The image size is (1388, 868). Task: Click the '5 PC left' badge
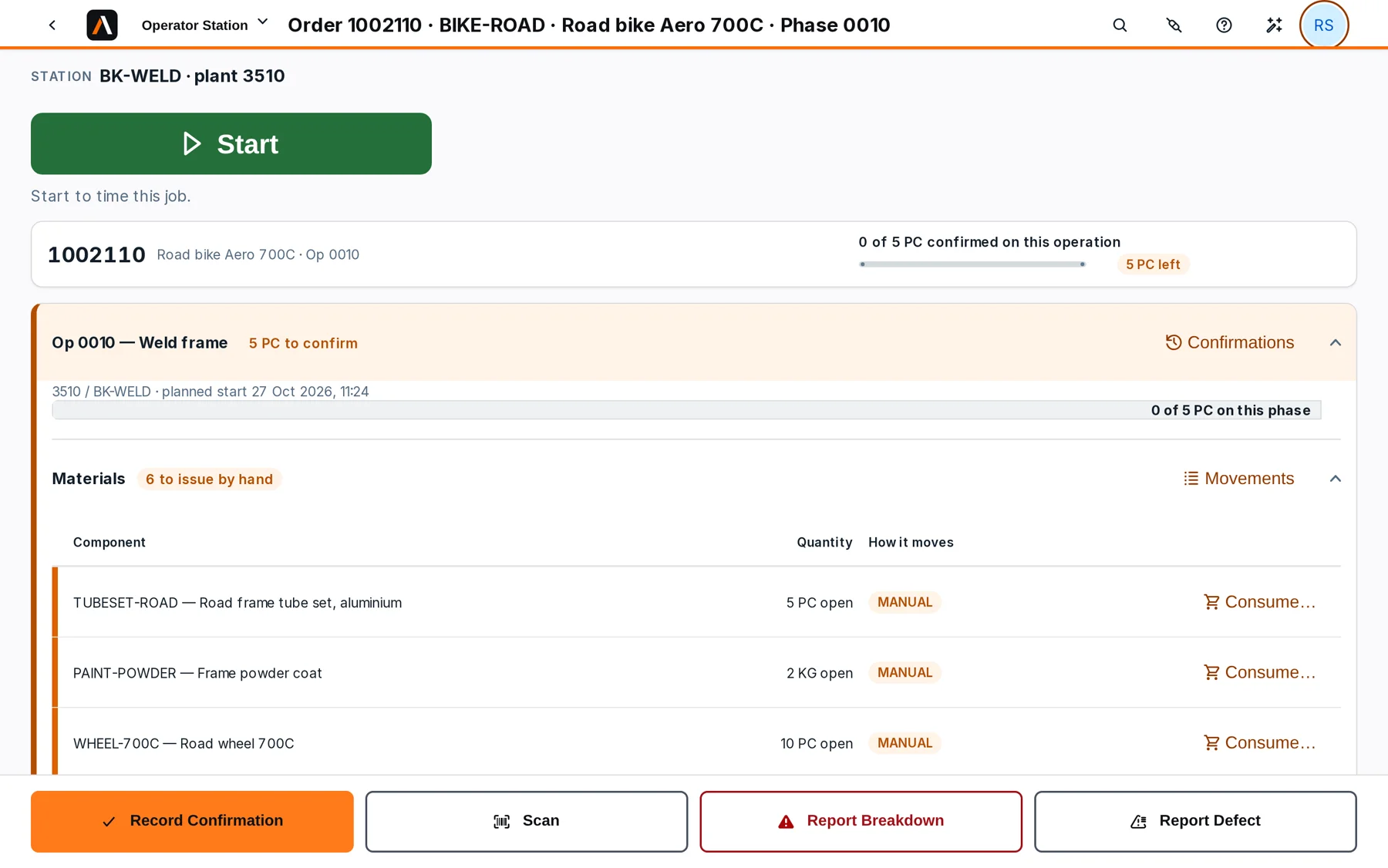(x=1153, y=264)
